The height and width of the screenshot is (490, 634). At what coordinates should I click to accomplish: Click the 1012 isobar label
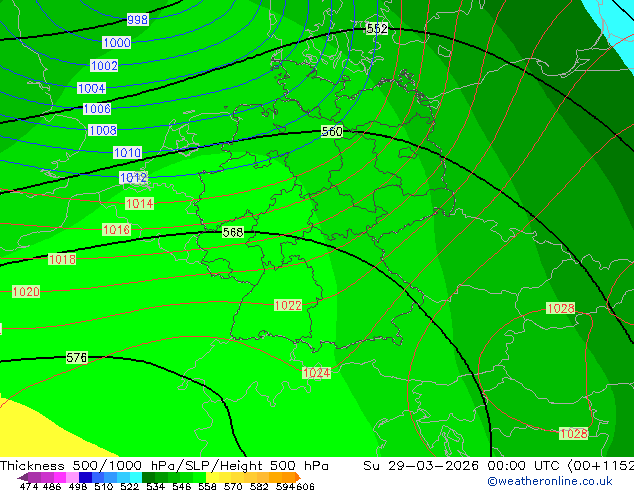133,177
